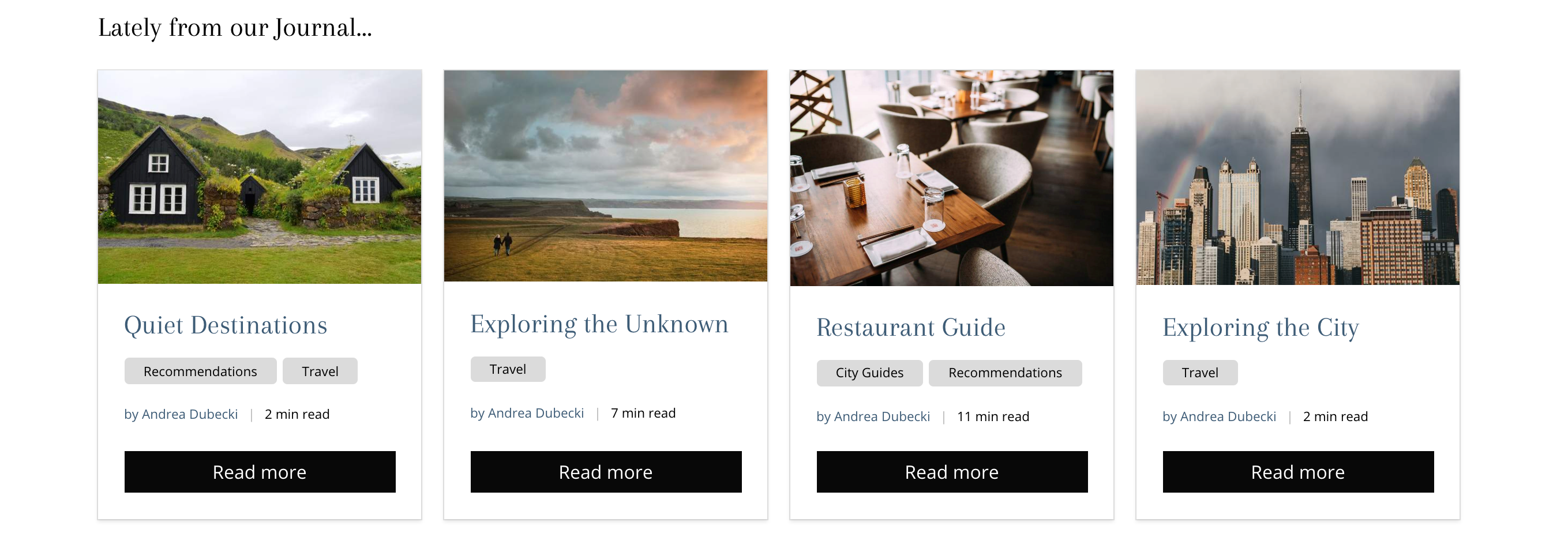Click Read more under Restaurant Guide

952,472
